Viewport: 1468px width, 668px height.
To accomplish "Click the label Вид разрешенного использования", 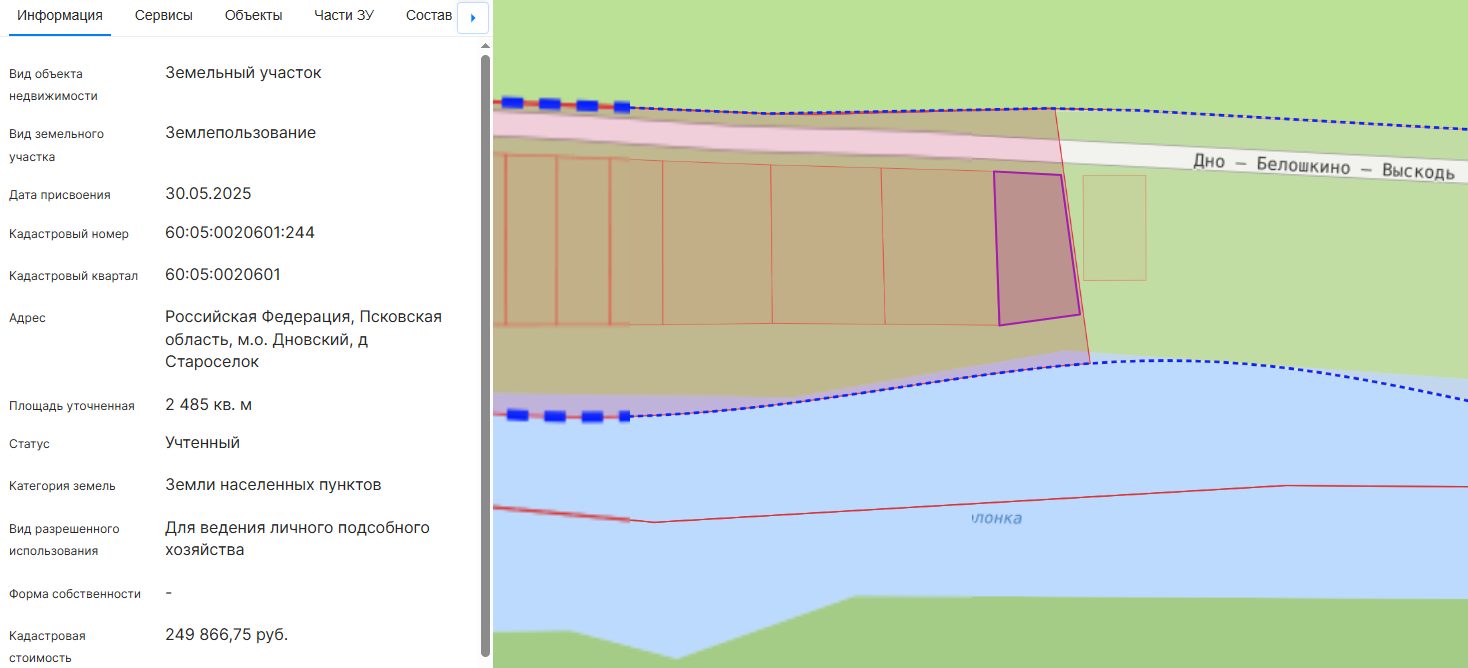I will (x=64, y=540).
